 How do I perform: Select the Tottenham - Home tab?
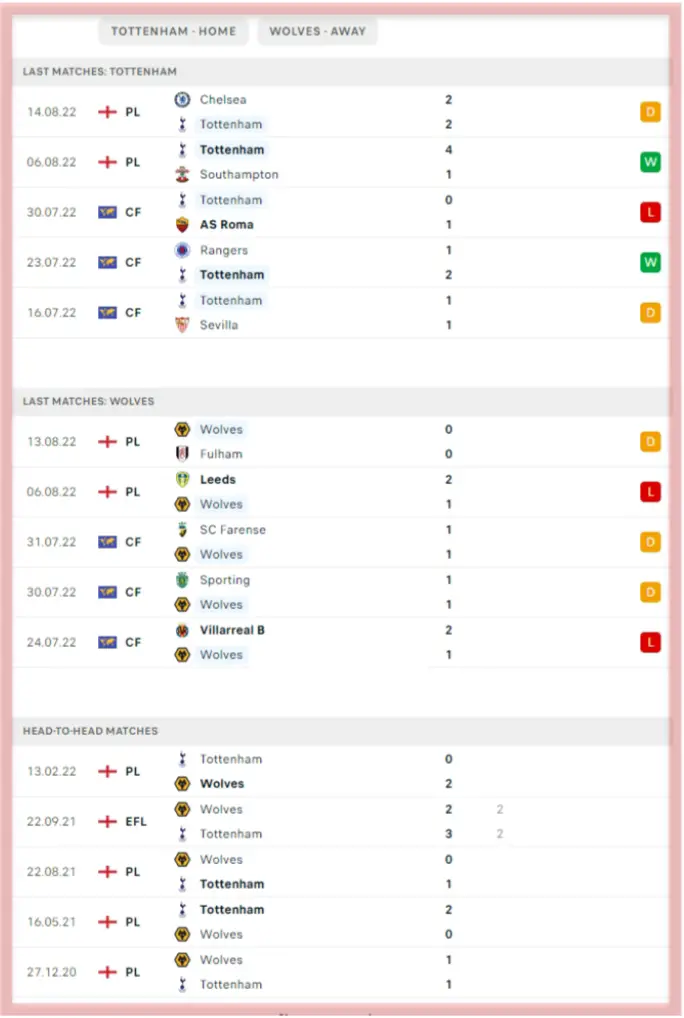(x=173, y=31)
